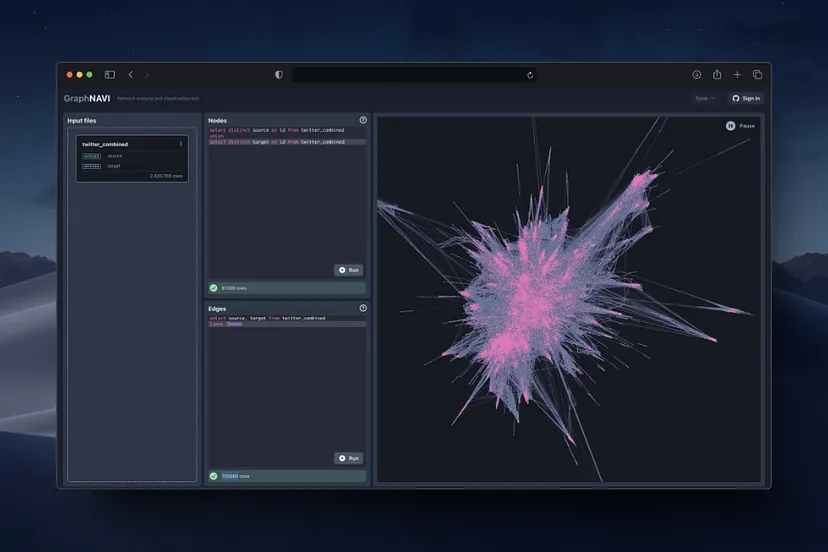
Task: Go back using browser back arrow
Action: click(x=130, y=75)
